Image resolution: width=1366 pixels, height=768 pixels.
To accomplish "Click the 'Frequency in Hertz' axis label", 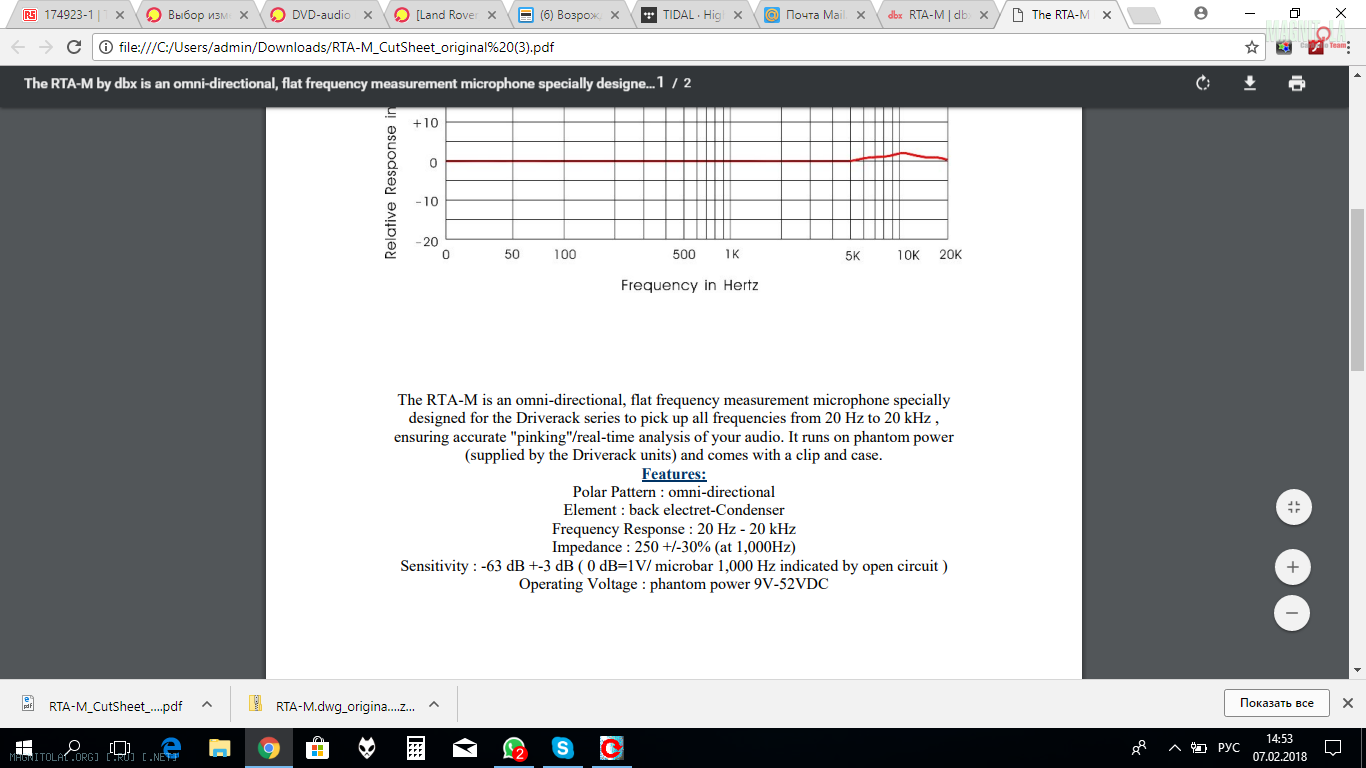I will coord(689,285).
